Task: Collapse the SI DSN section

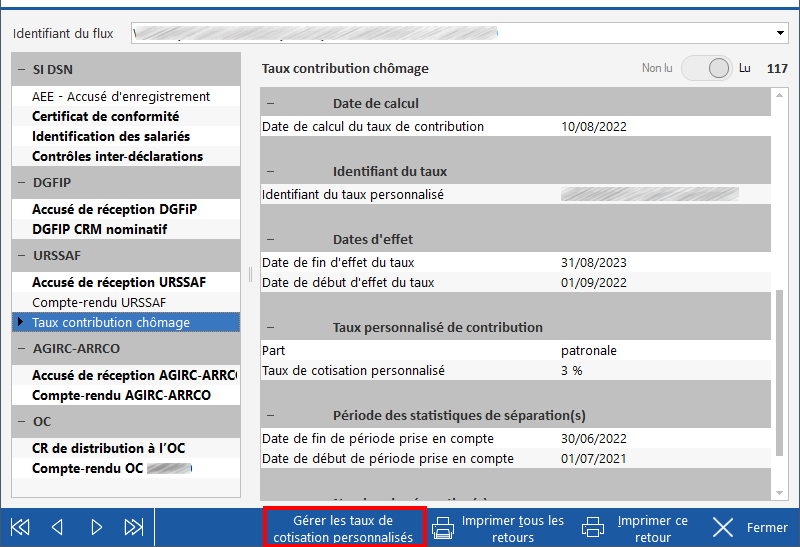Action: pos(21,70)
